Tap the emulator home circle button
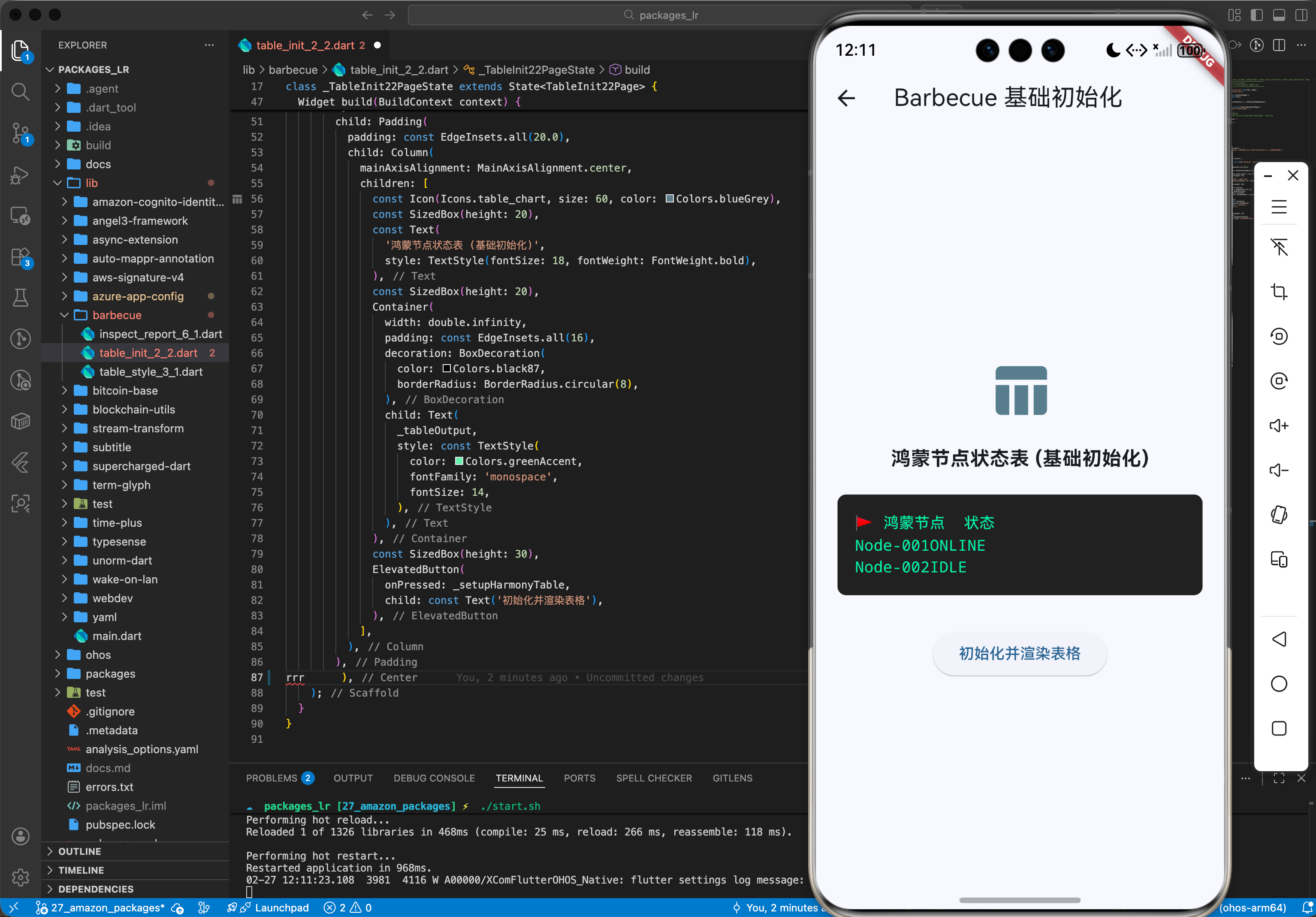Image resolution: width=1316 pixels, height=917 pixels. coord(1279,684)
